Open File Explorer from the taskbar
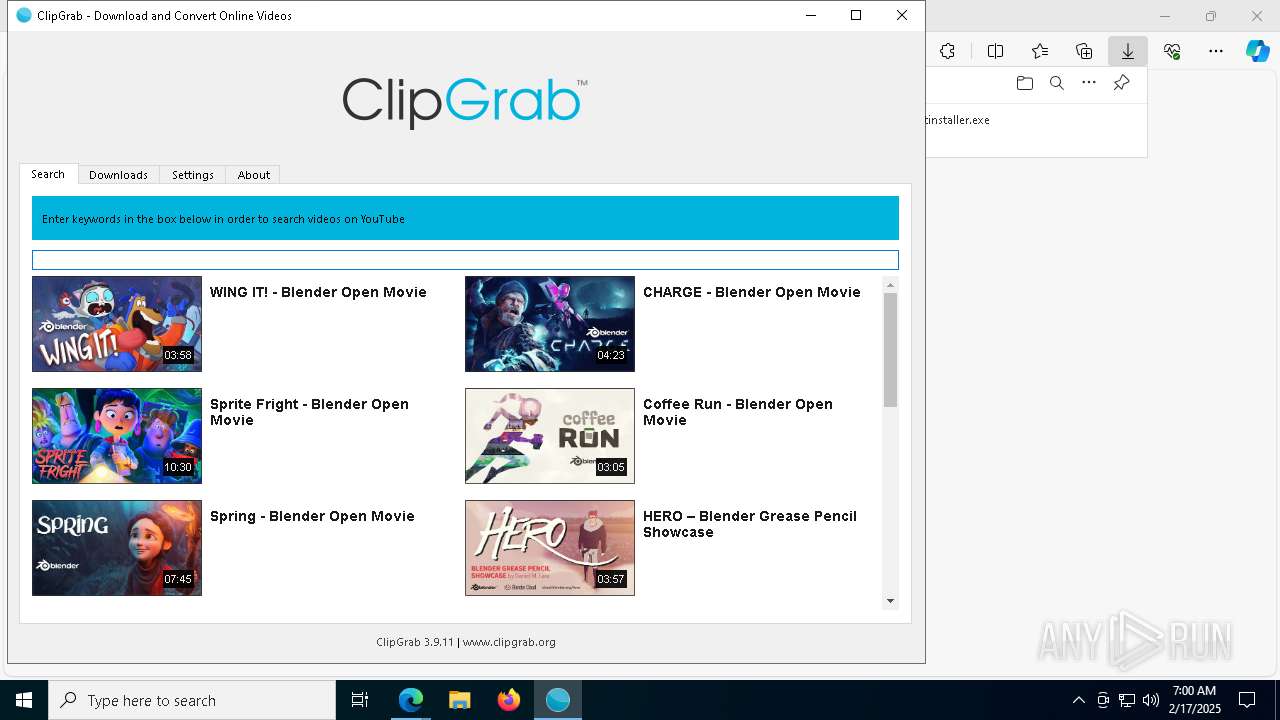This screenshot has height=720, width=1280. coord(459,700)
